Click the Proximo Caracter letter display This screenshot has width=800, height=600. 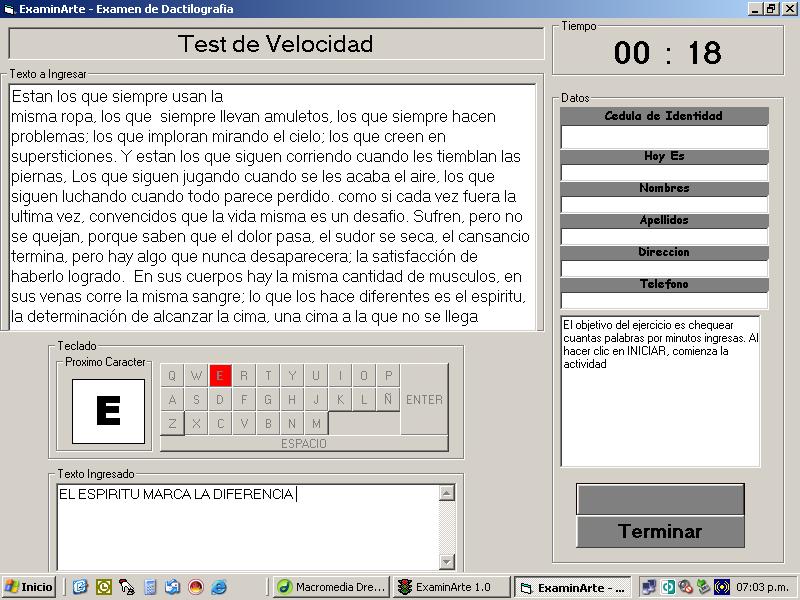pos(108,411)
